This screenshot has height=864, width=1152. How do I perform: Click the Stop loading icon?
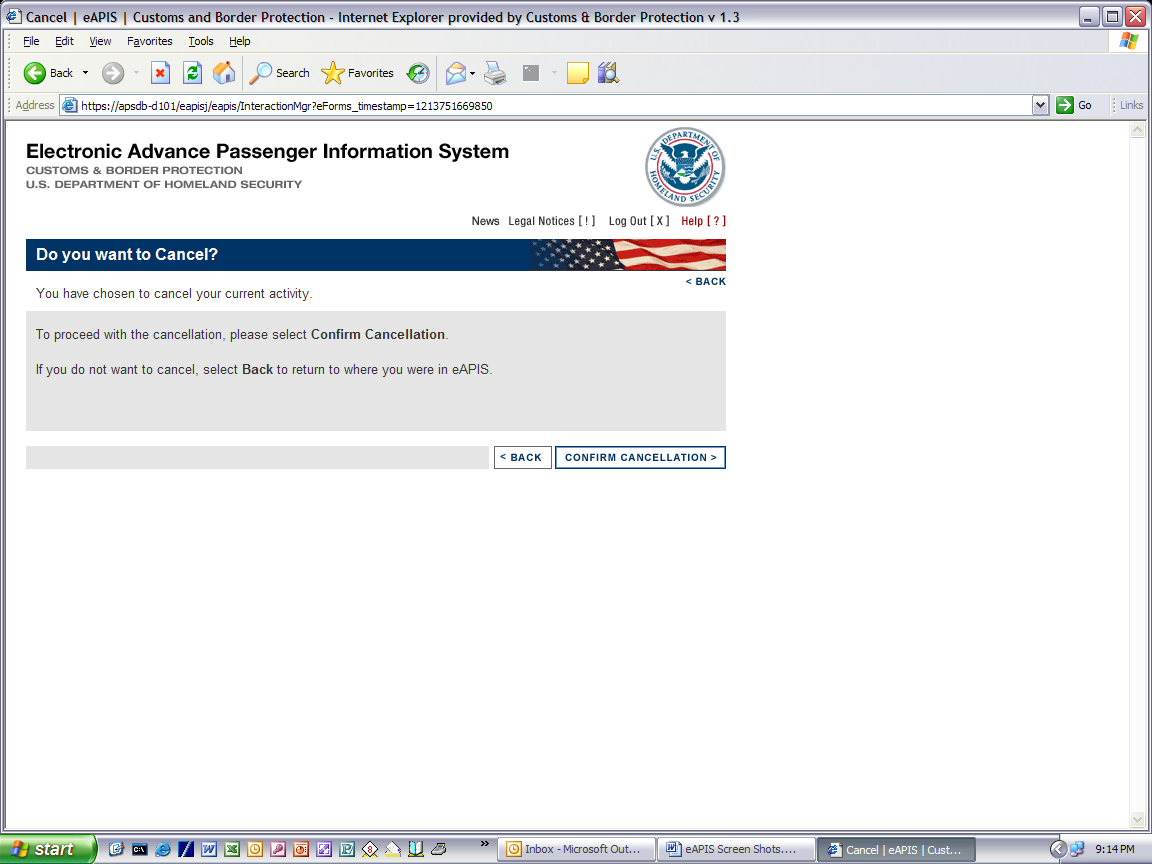click(160, 73)
